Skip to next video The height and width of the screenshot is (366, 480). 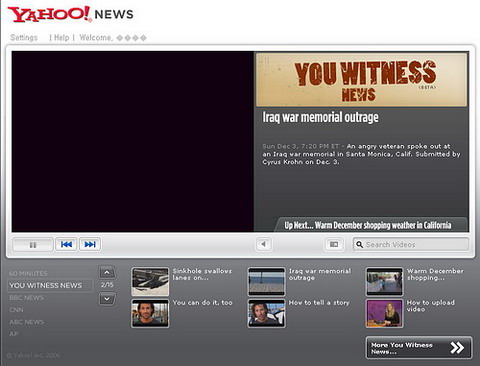90,244
